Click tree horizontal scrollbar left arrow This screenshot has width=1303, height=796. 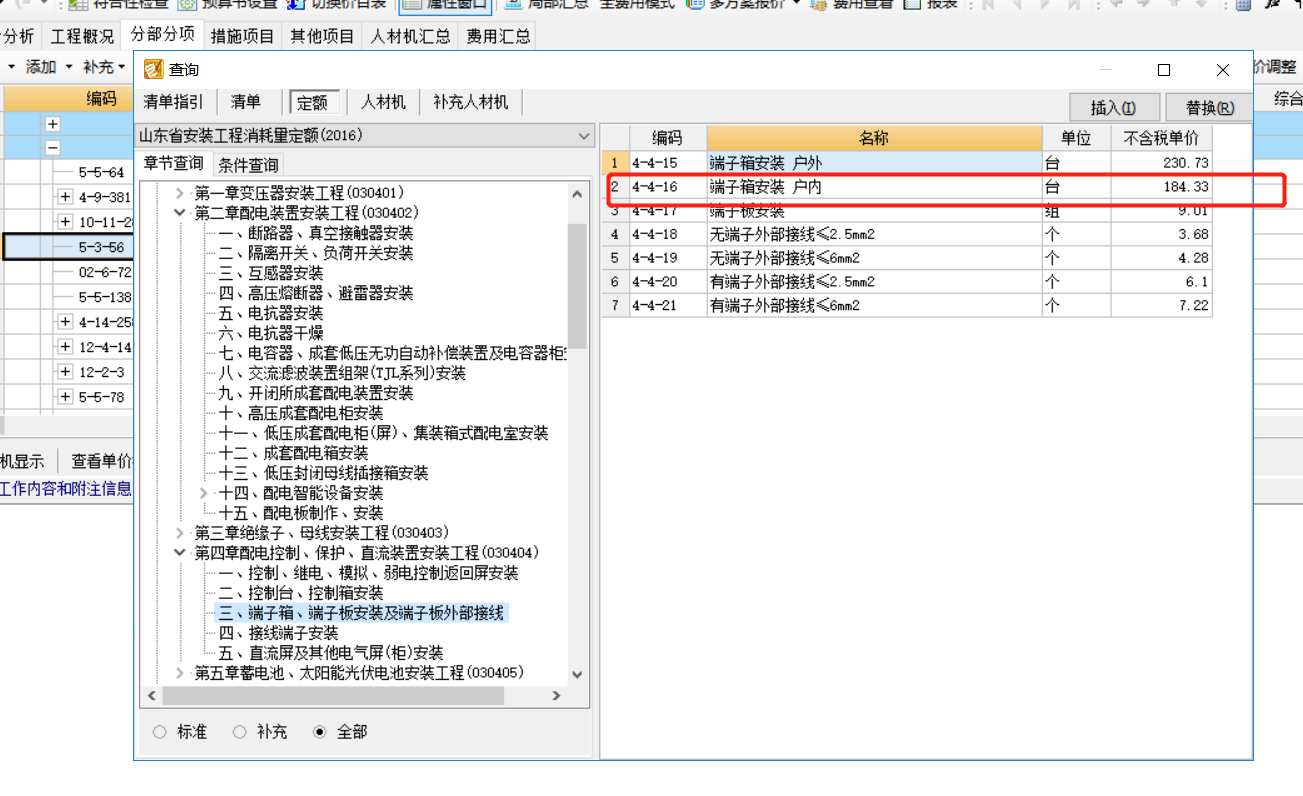click(x=152, y=696)
